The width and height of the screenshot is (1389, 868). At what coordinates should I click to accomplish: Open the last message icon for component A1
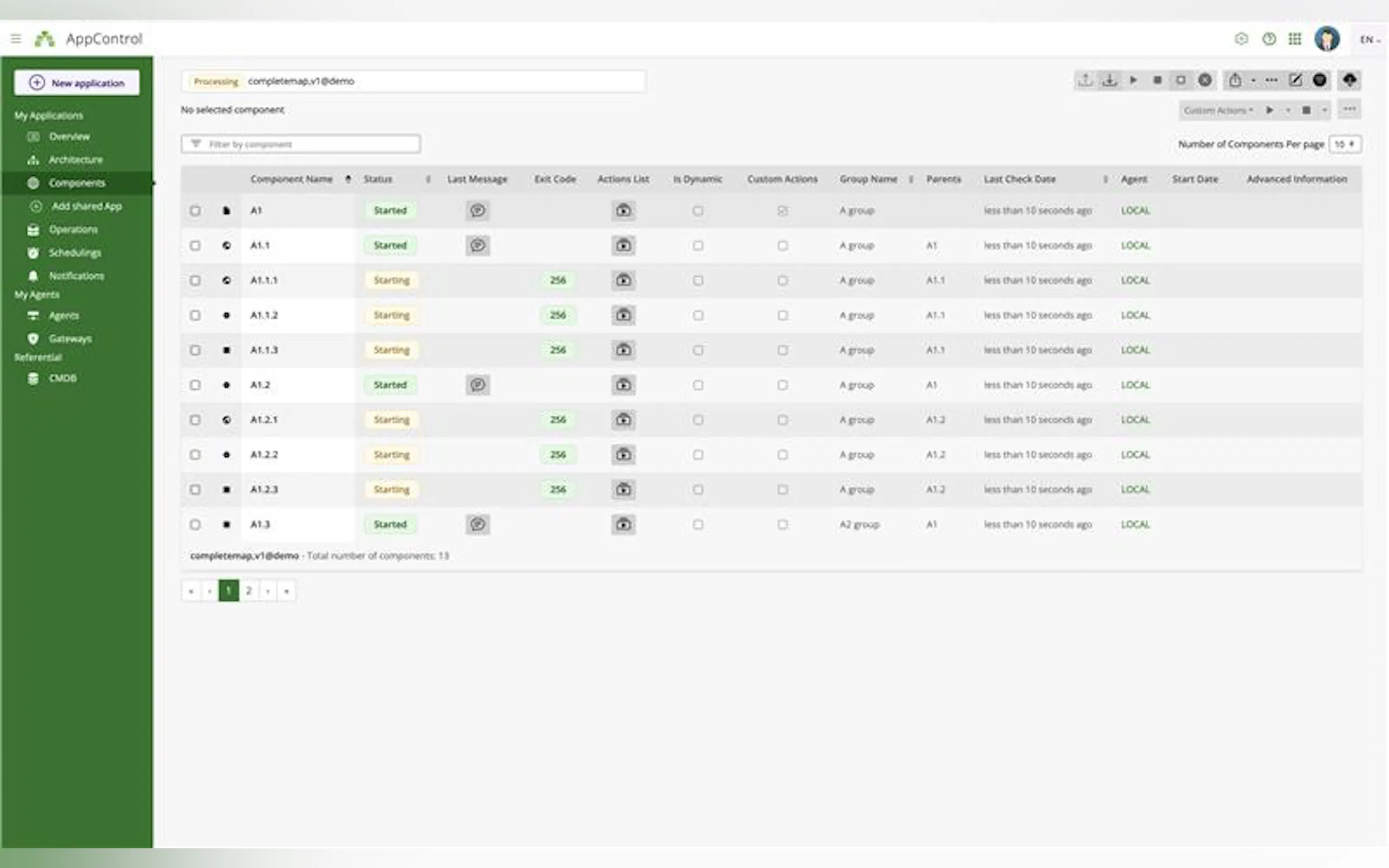coord(477,210)
